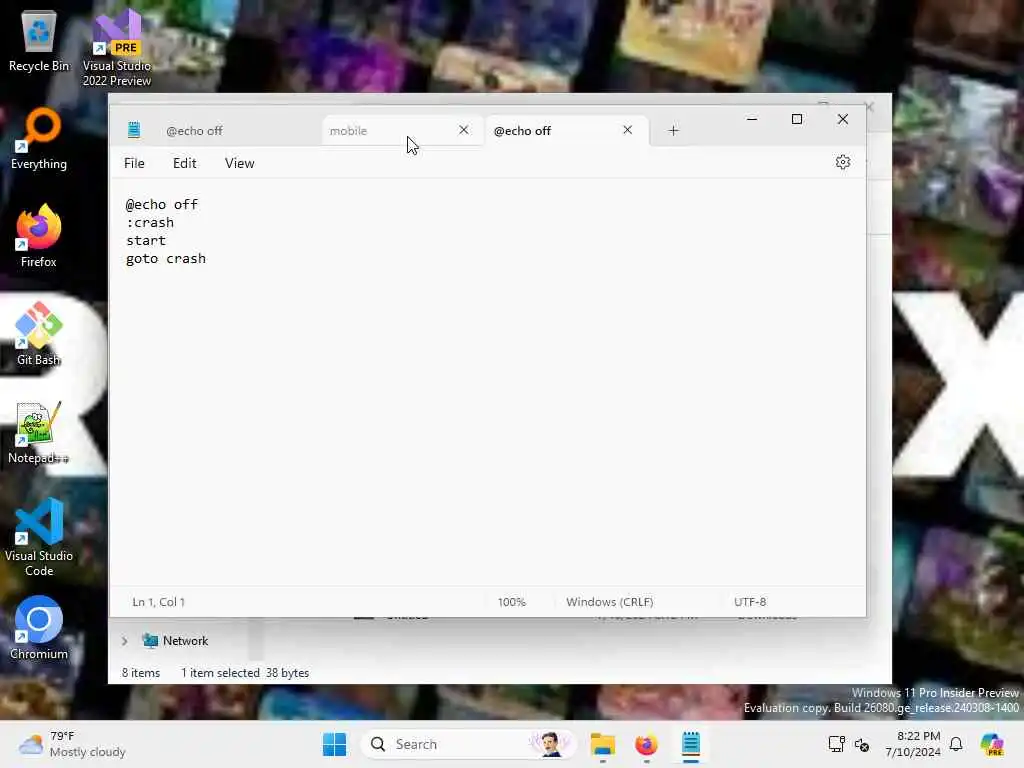
Task: Minimize the Notepad window
Action: click(x=752, y=119)
